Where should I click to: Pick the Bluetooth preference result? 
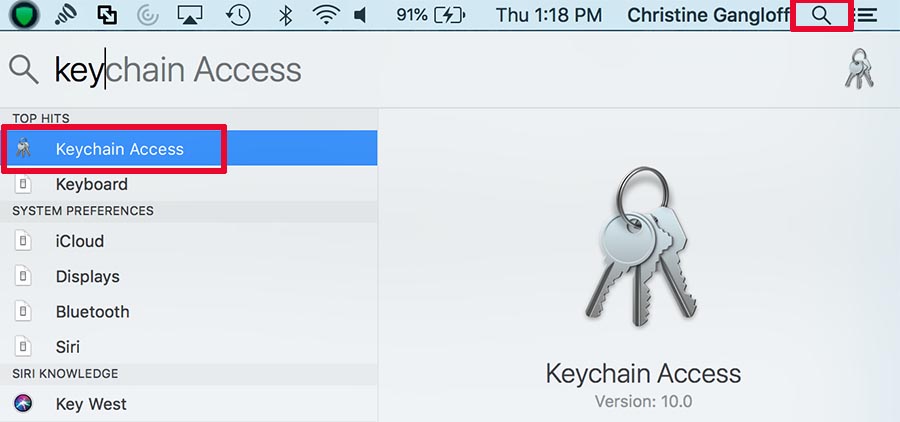(92, 311)
